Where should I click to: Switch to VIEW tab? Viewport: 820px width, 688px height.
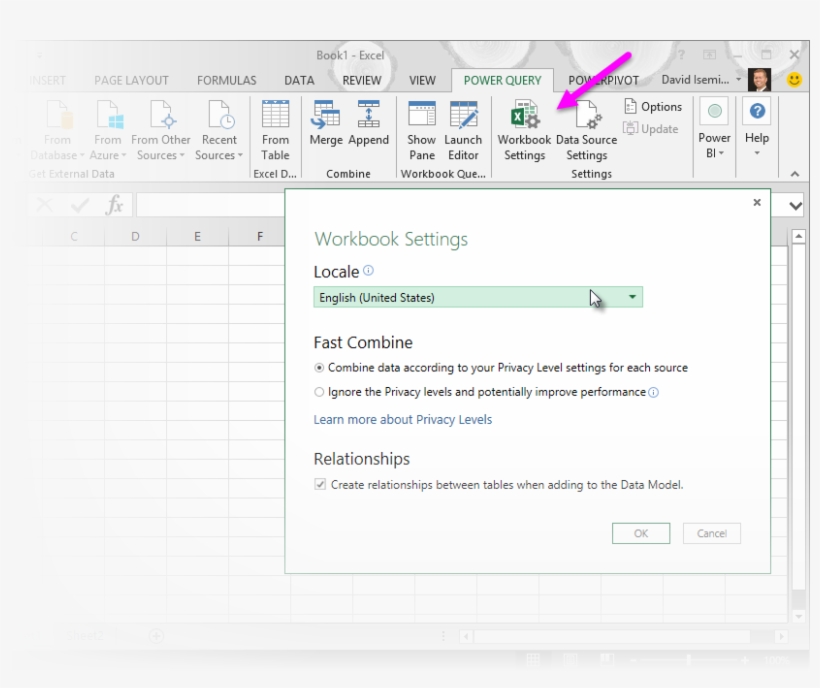tap(422, 81)
